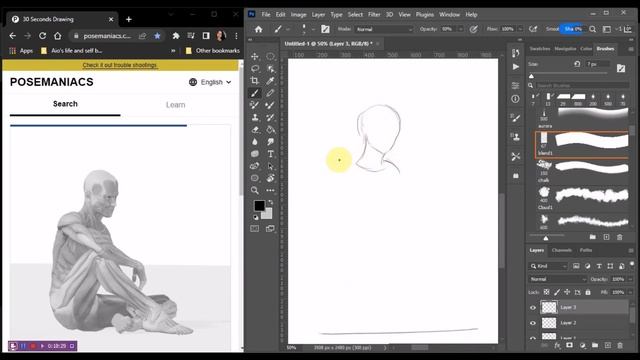
Task: Select the Zoom tool magnifier
Action: pos(255,190)
